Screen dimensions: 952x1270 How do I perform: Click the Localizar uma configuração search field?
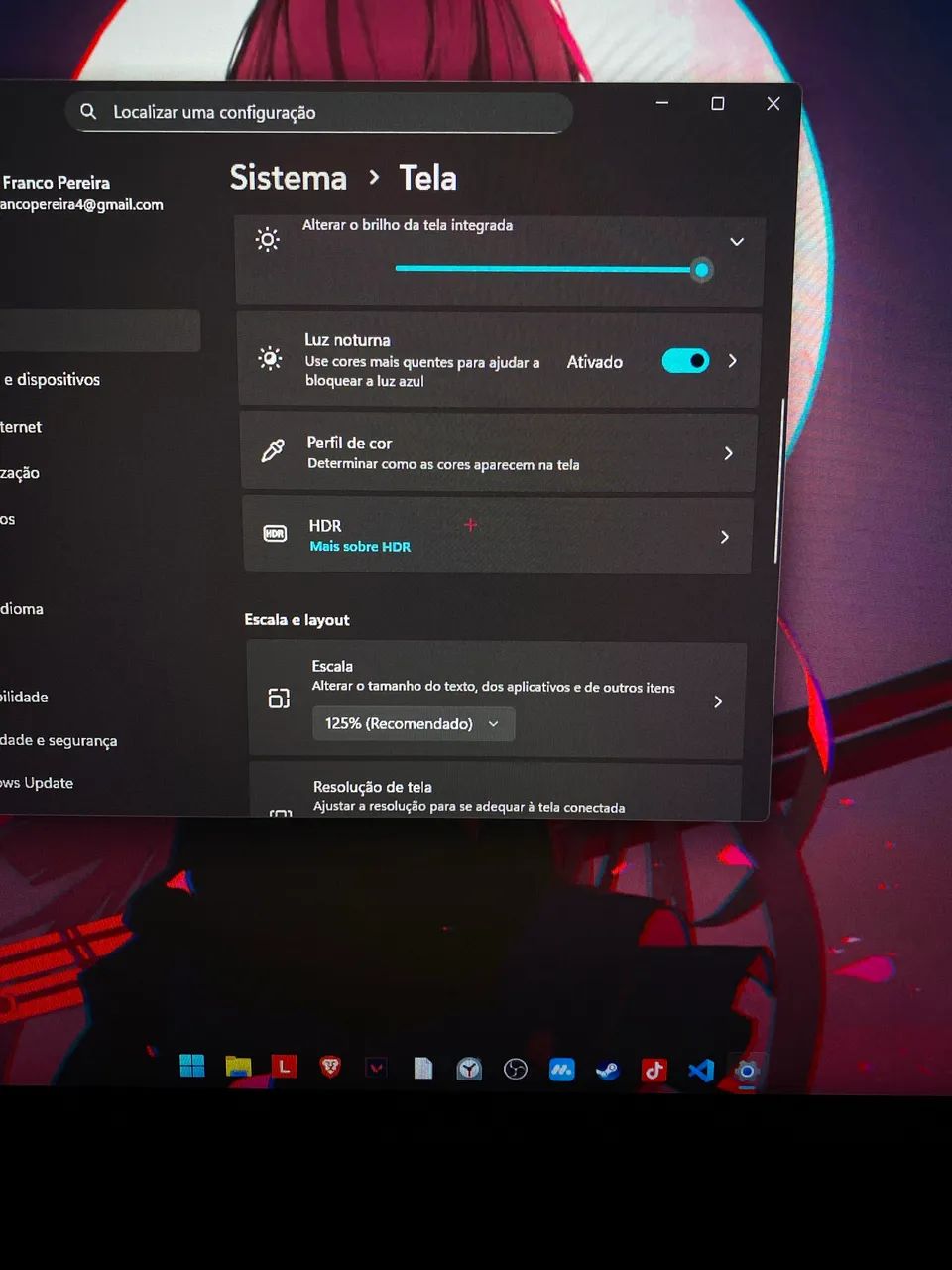coord(327,113)
